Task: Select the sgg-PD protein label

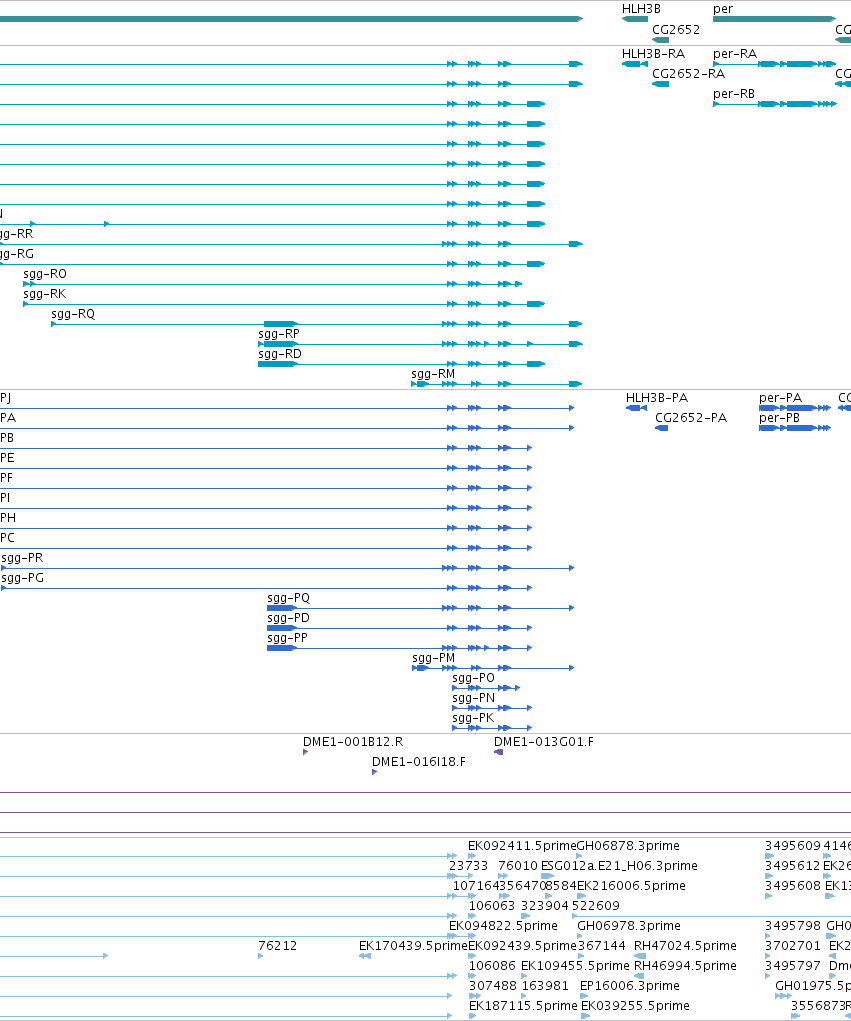Action: [x=288, y=618]
